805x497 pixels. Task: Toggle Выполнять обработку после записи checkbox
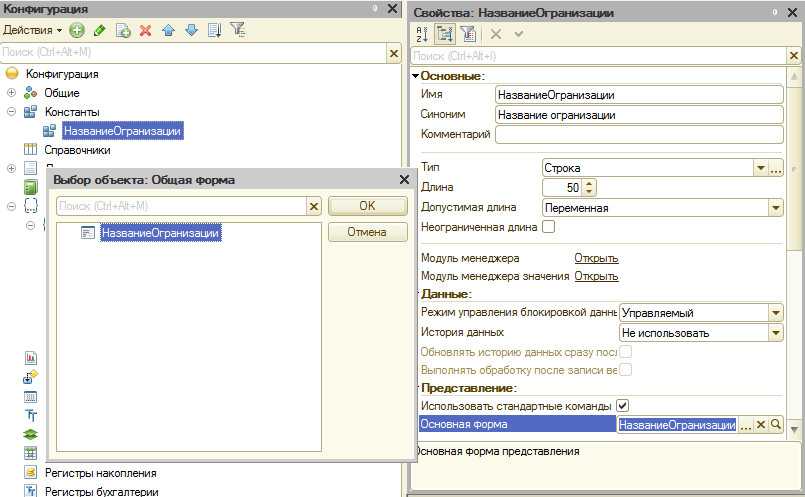[625, 370]
